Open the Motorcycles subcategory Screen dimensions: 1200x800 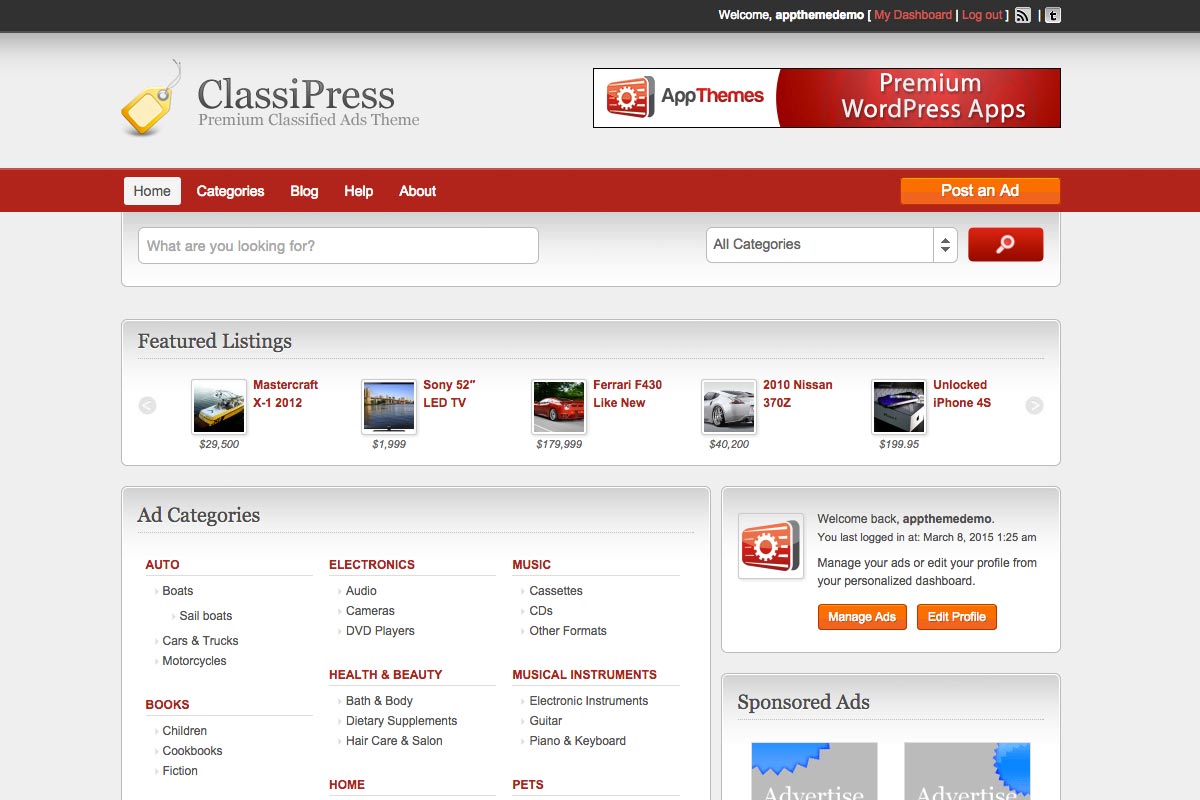point(194,661)
